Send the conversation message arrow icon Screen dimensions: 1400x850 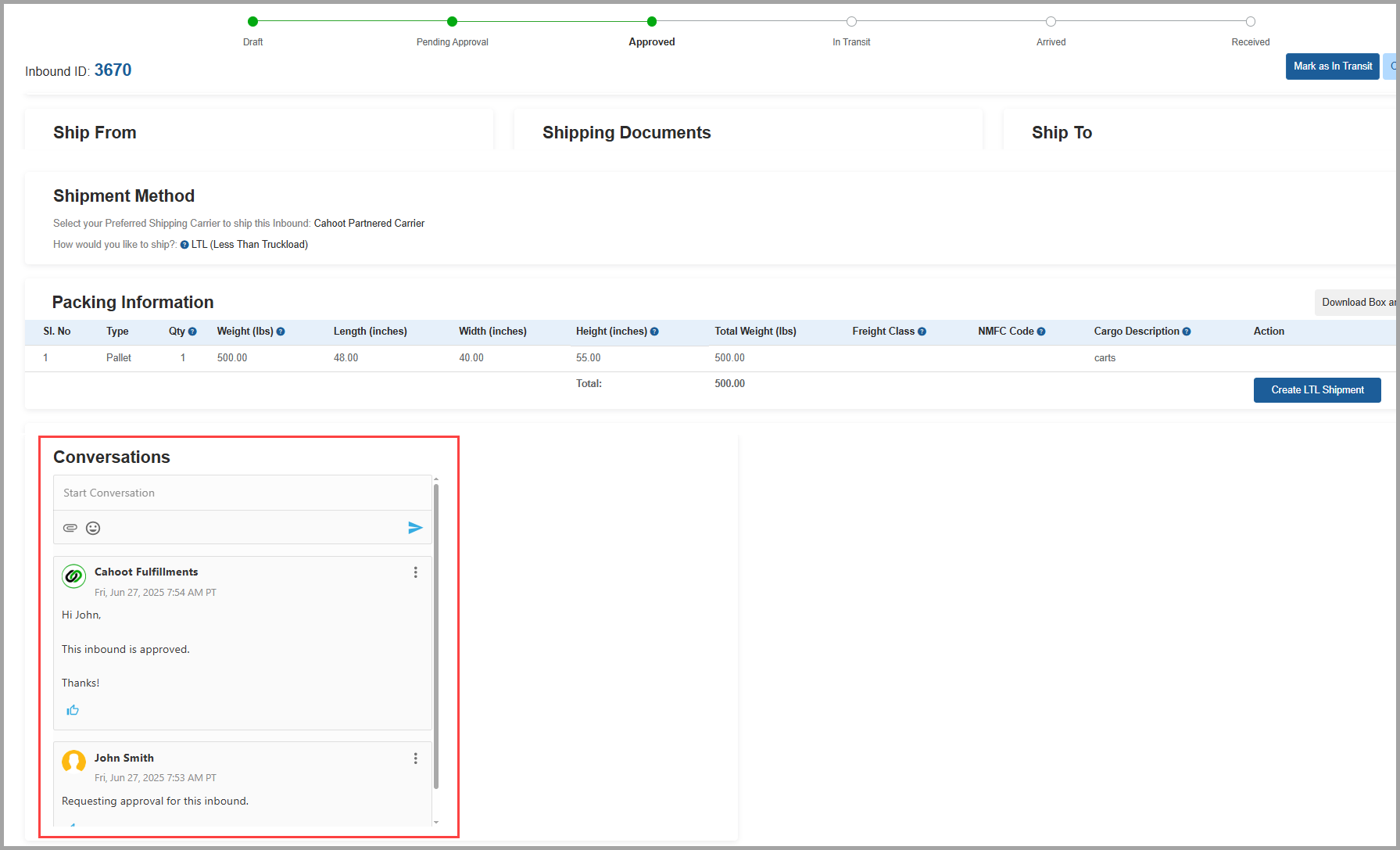(x=415, y=528)
